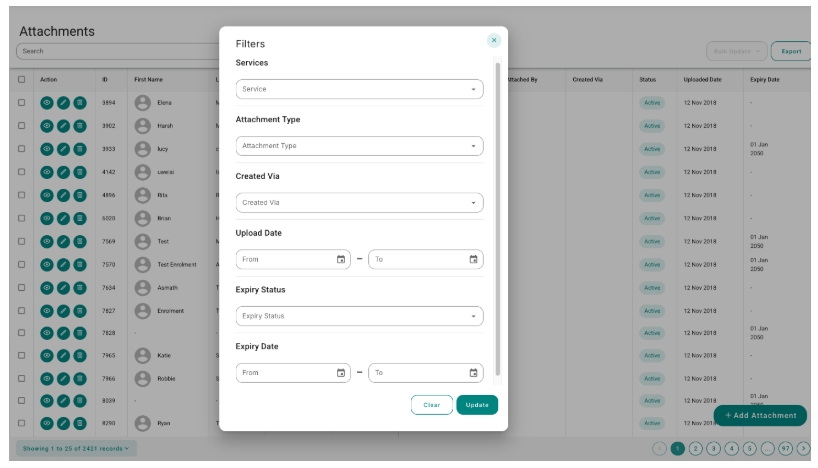The width and height of the screenshot is (818, 468).
Task: Check the row checkbox for ID 3894
Action: point(21,103)
